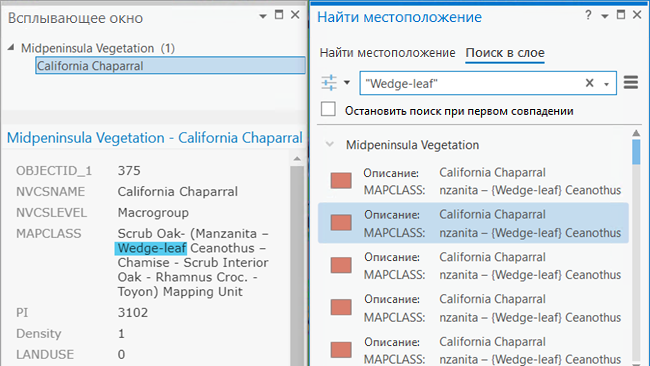Viewport: 650px width, 366px height.
Task: Open the Locate pane options arrow menu
Action: [605, 16]
